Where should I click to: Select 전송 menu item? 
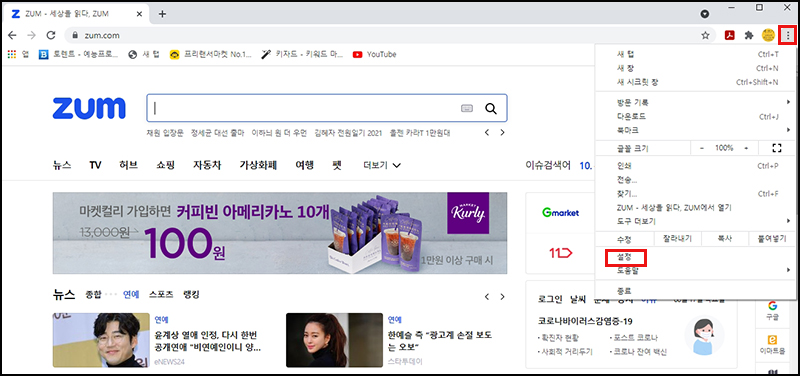tap(695, 180)
